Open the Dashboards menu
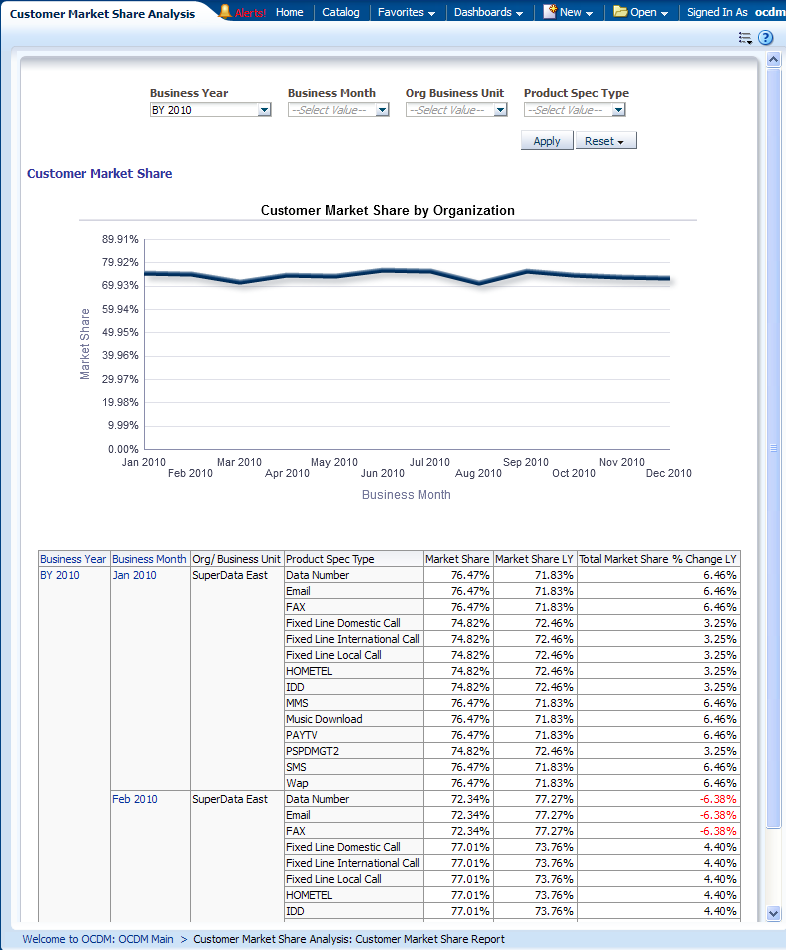This screenshot has height=950, width=786. [x=488, y=13]
